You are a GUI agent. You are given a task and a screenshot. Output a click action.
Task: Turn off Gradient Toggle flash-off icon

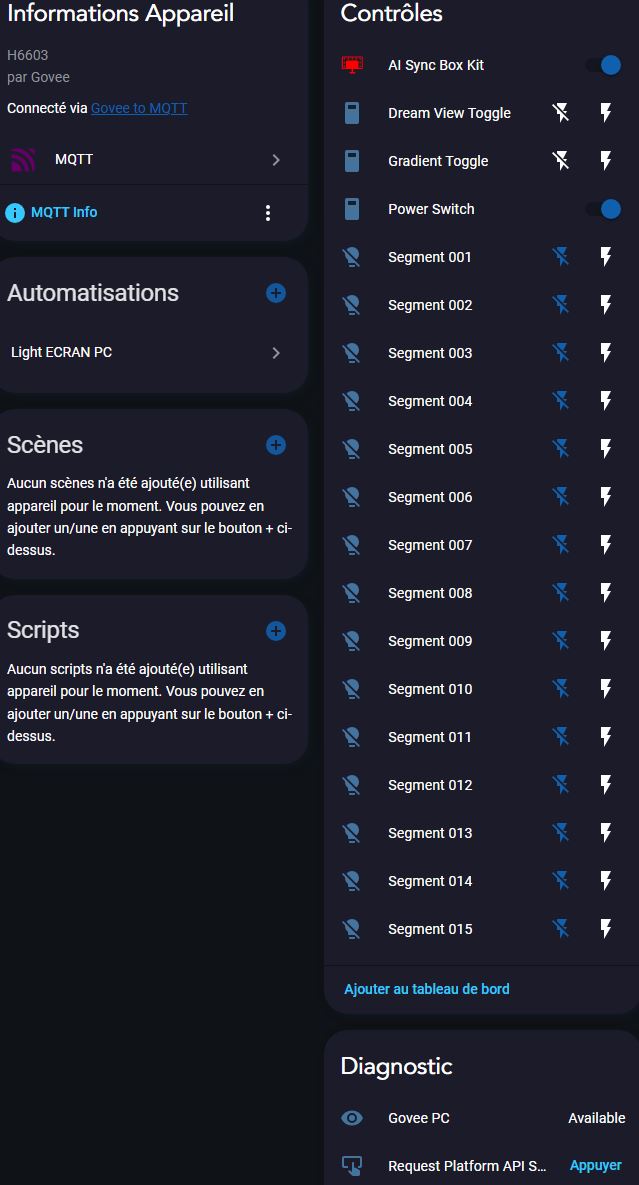point(561,161)
